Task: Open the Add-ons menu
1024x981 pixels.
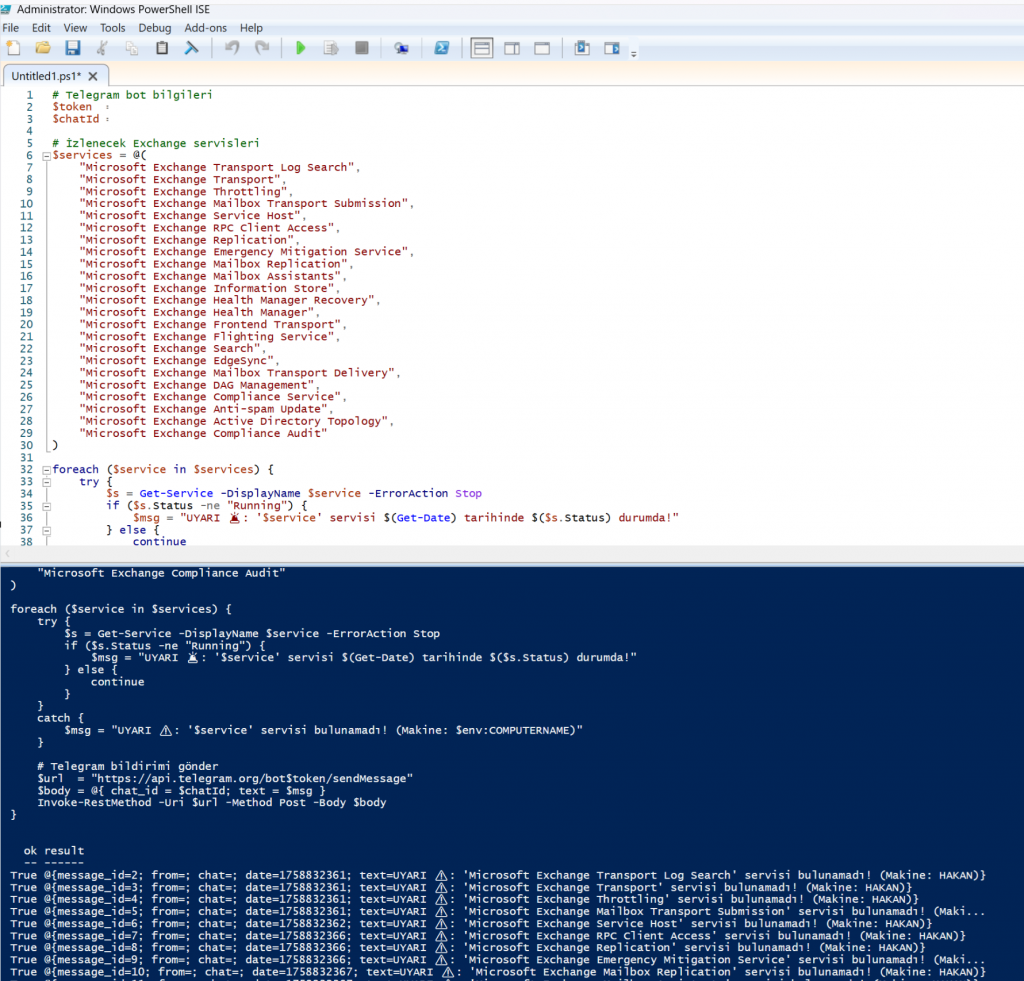Action: (206, 28)
